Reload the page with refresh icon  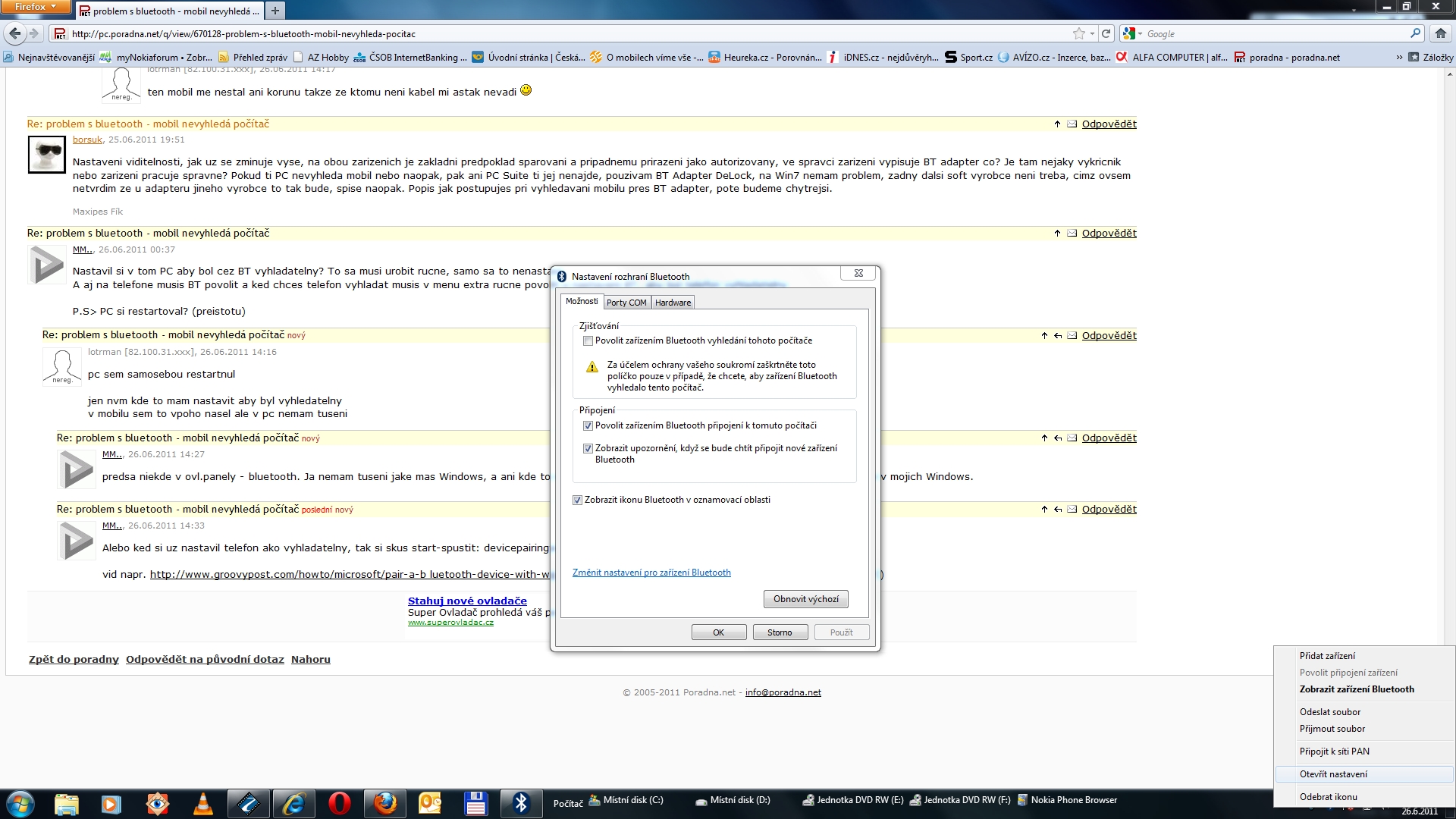click(1106, 33)
